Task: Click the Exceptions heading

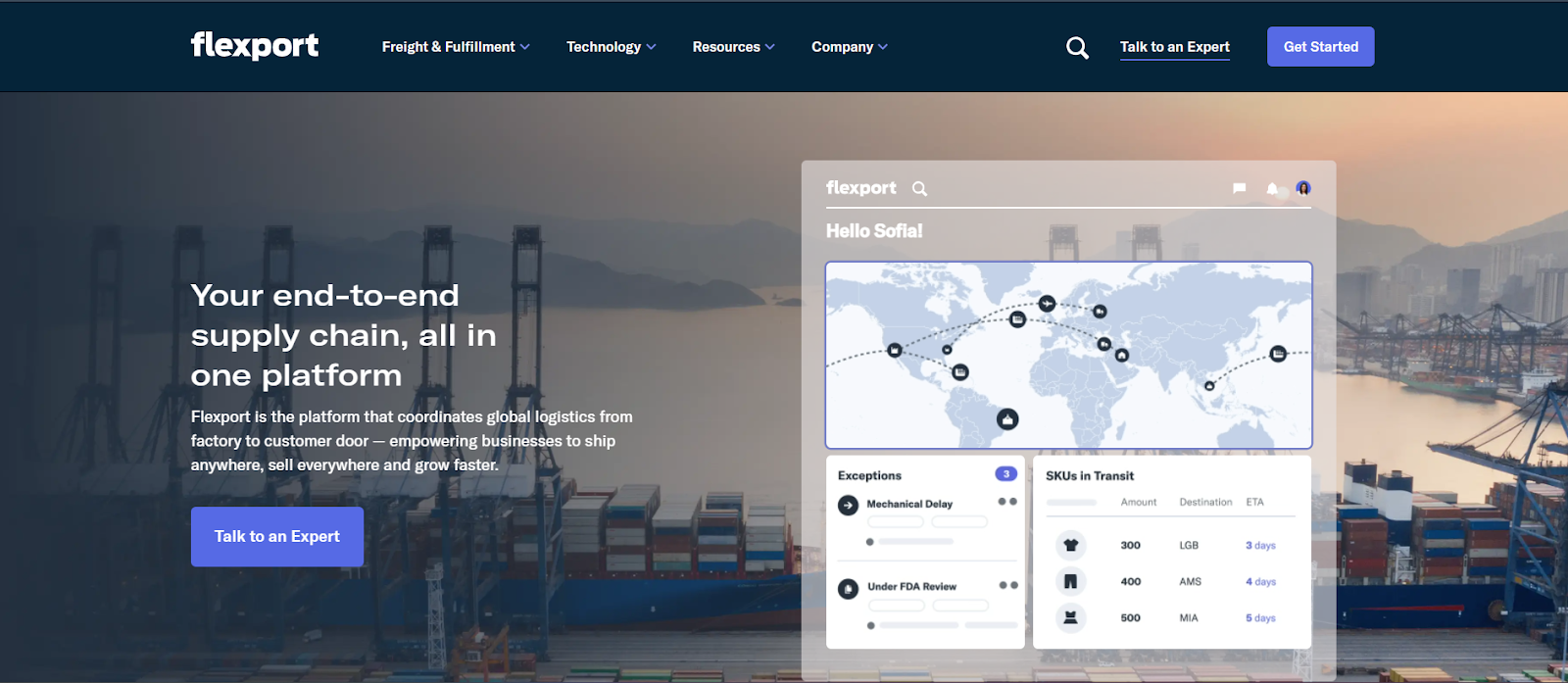Action: coord(869,475)
